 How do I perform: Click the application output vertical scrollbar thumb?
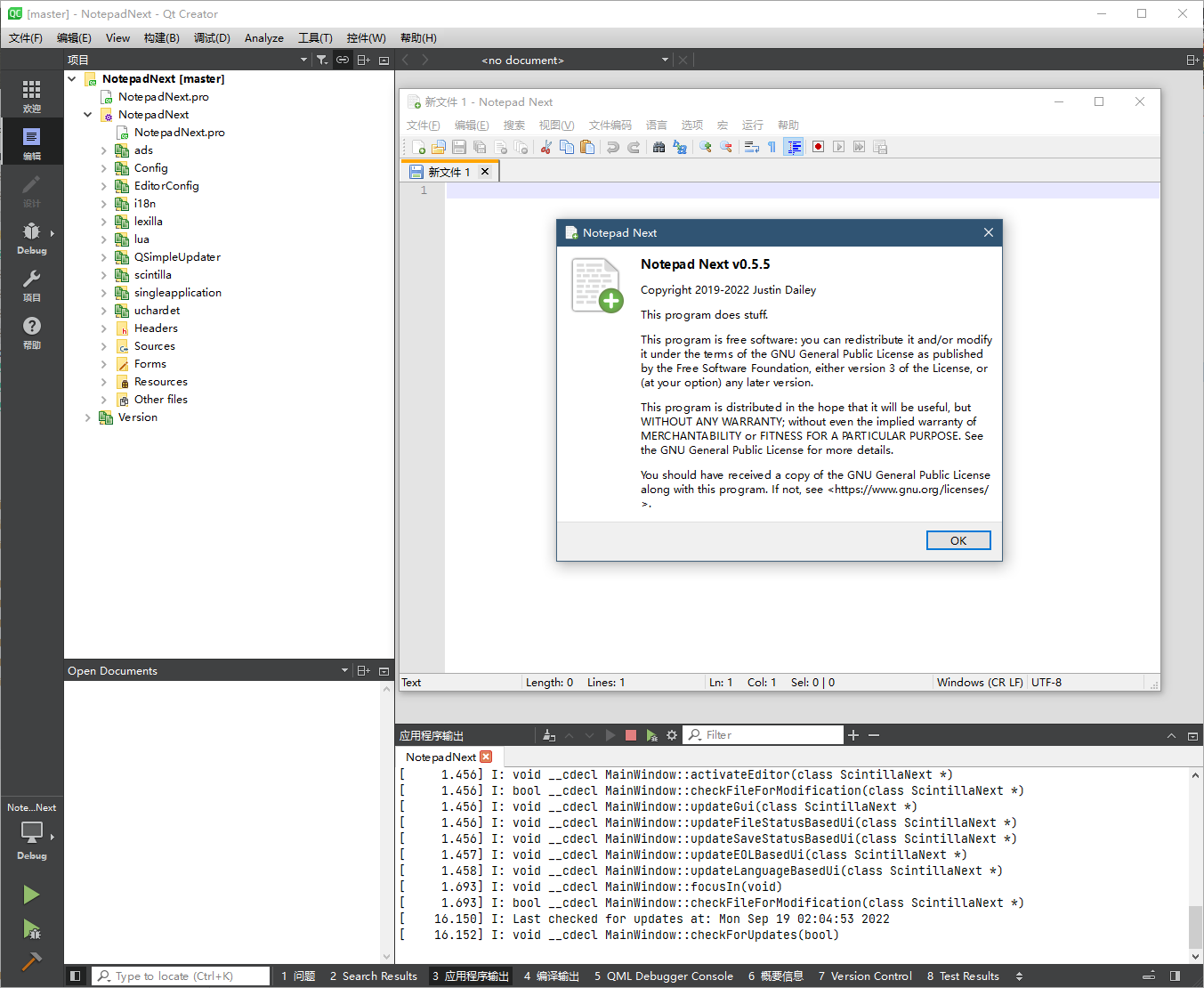tap(1195, 927)
